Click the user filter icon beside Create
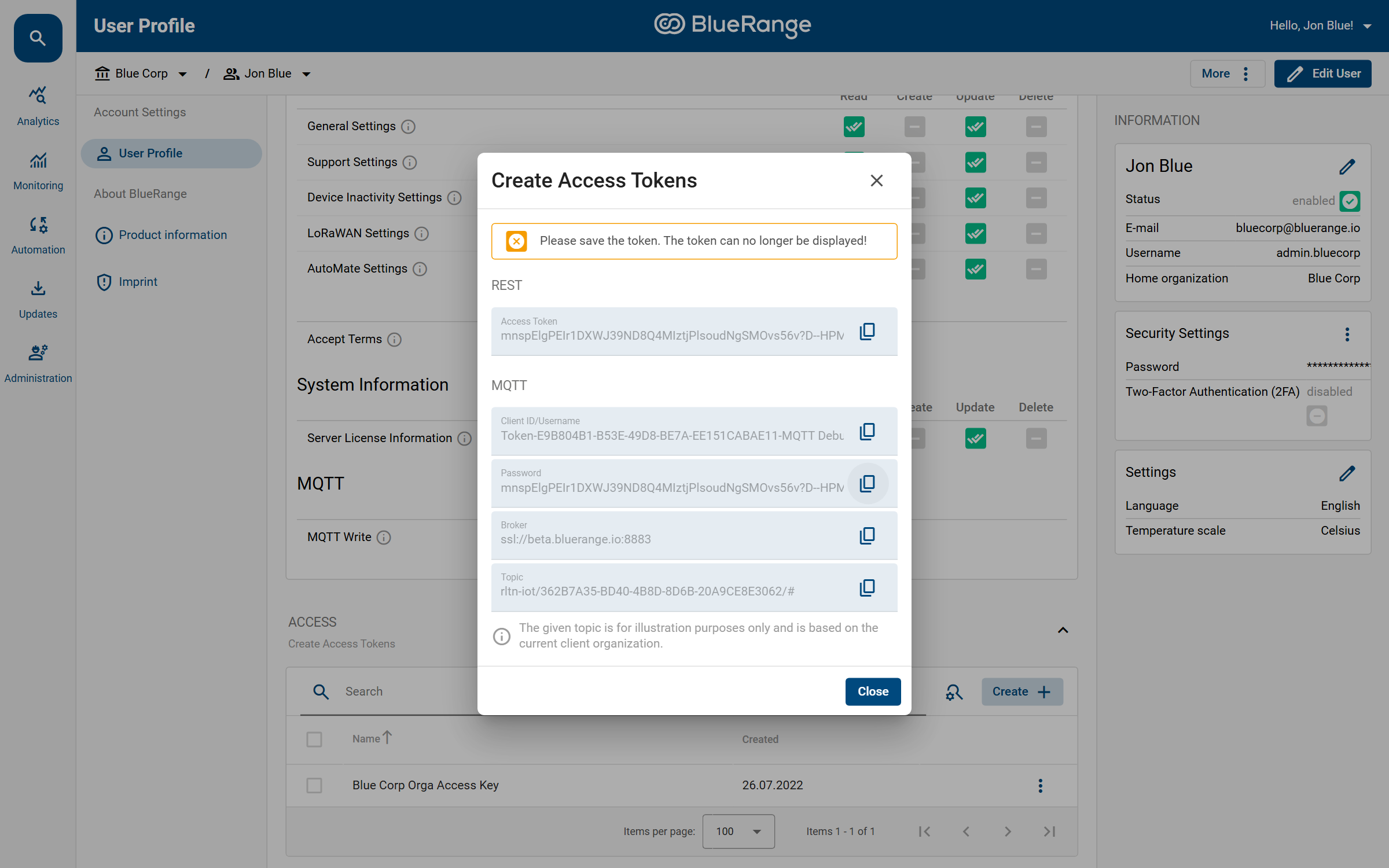The height and width of the screenshot is (868, 1389). click(x=954, y=692)
